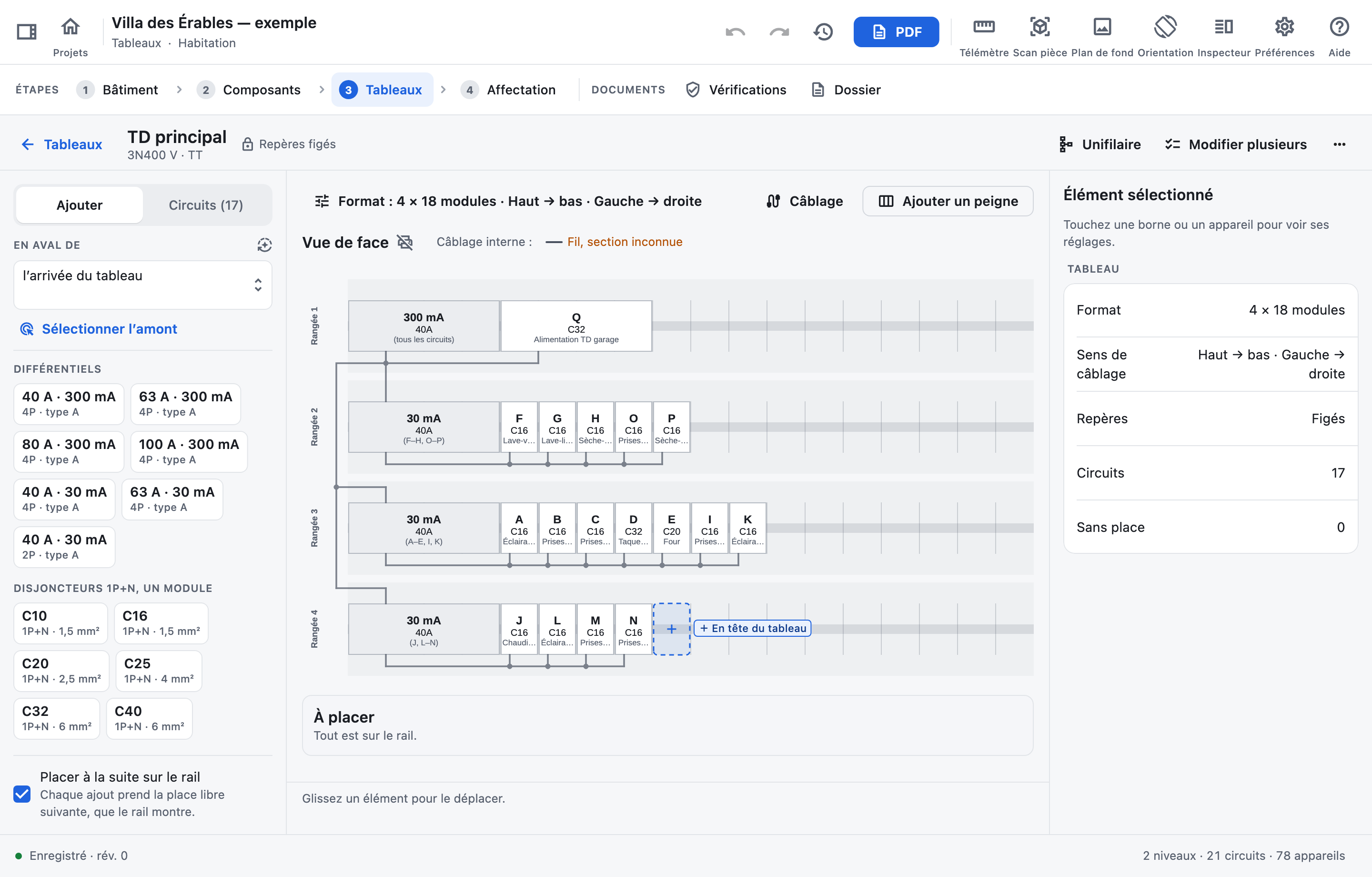
Task: Select the 300 mA 40A differential module
Action: click(x=424, y=326)
